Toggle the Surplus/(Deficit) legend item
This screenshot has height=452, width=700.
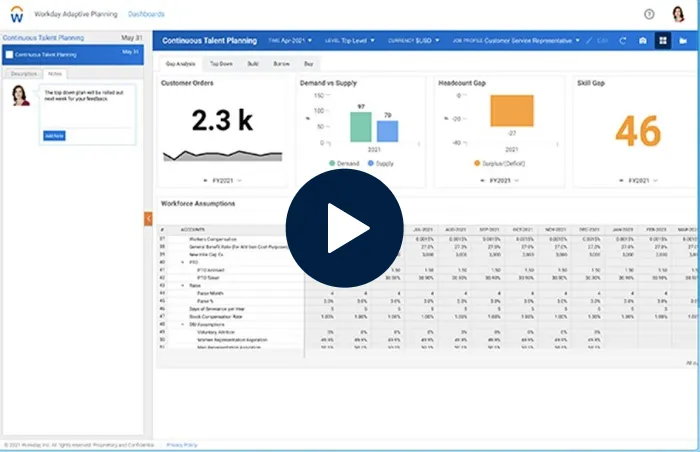pos(500,163)
